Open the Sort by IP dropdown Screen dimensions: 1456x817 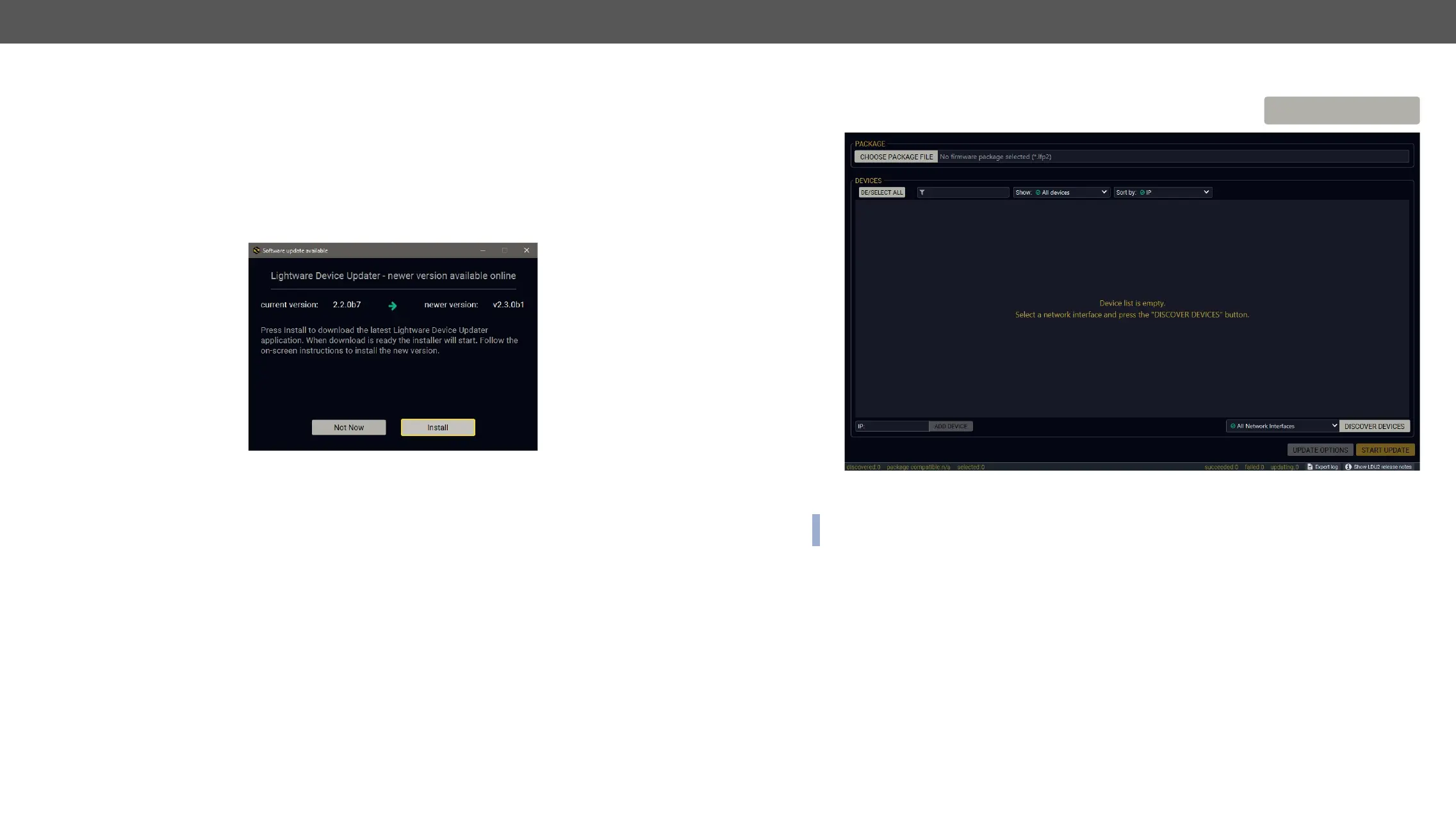point(1163,192)
